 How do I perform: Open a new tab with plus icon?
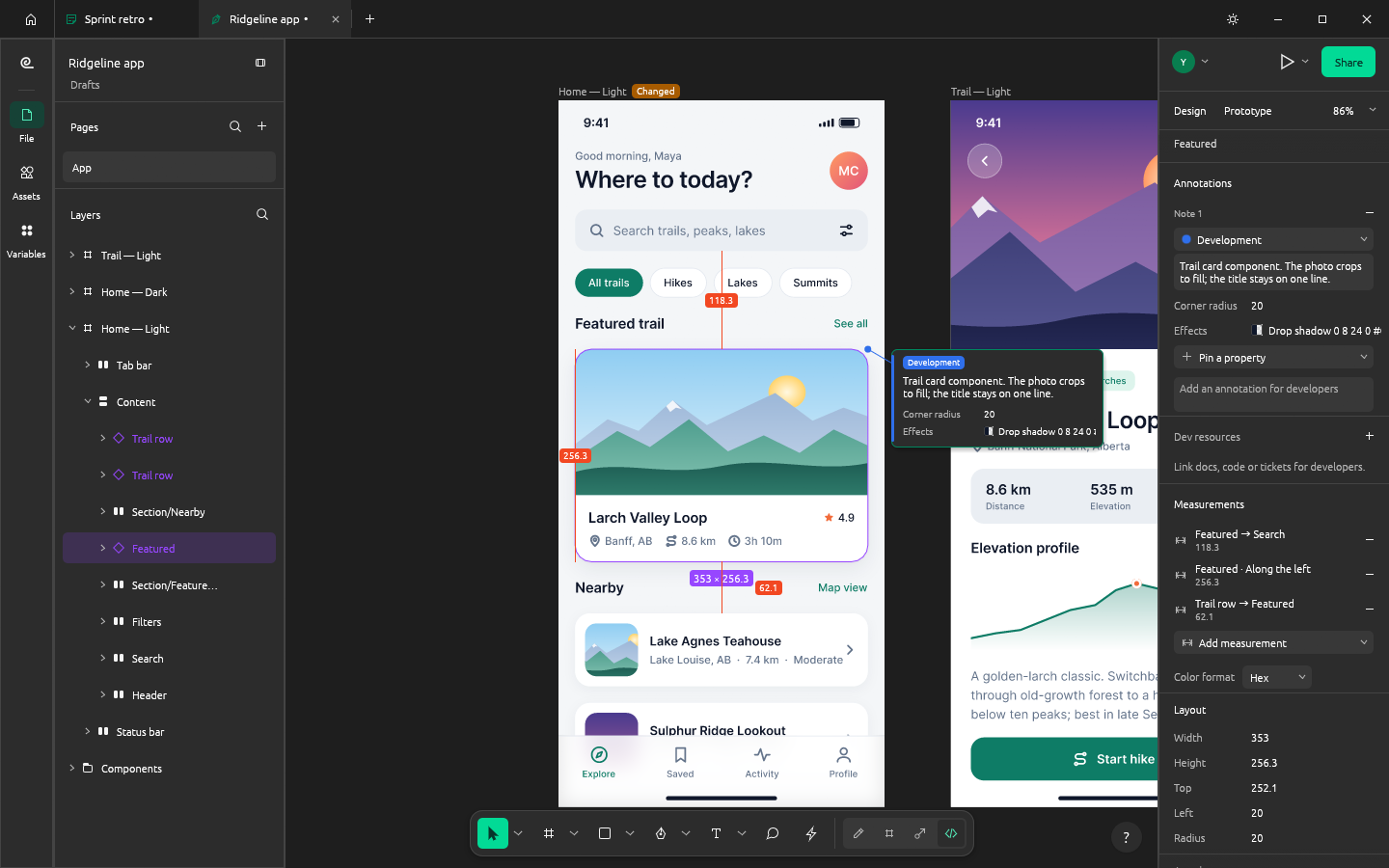point(369,19)
